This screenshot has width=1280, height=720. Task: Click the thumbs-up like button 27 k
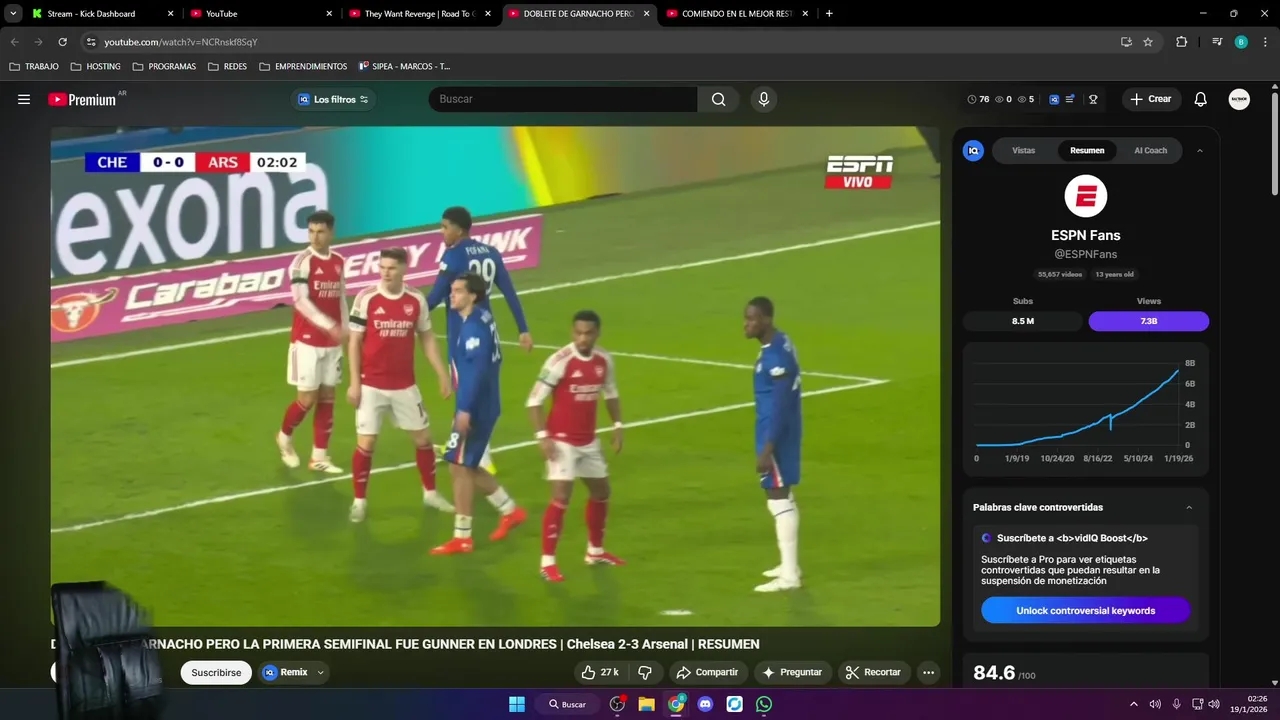(x=601, y=672)
